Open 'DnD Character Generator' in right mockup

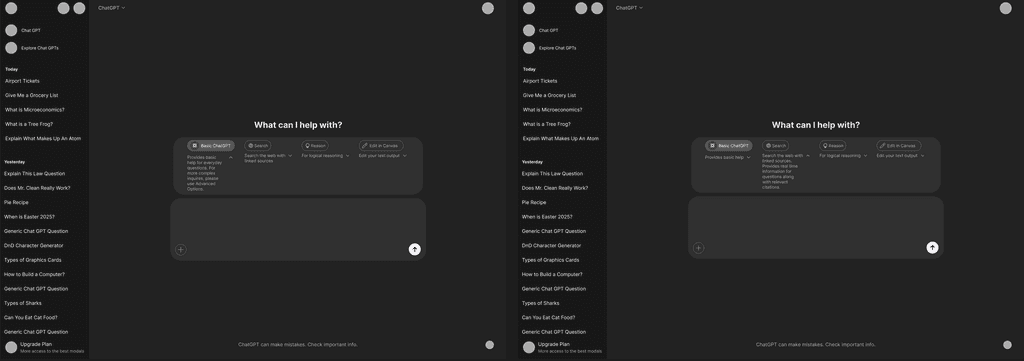coord(552,245)
